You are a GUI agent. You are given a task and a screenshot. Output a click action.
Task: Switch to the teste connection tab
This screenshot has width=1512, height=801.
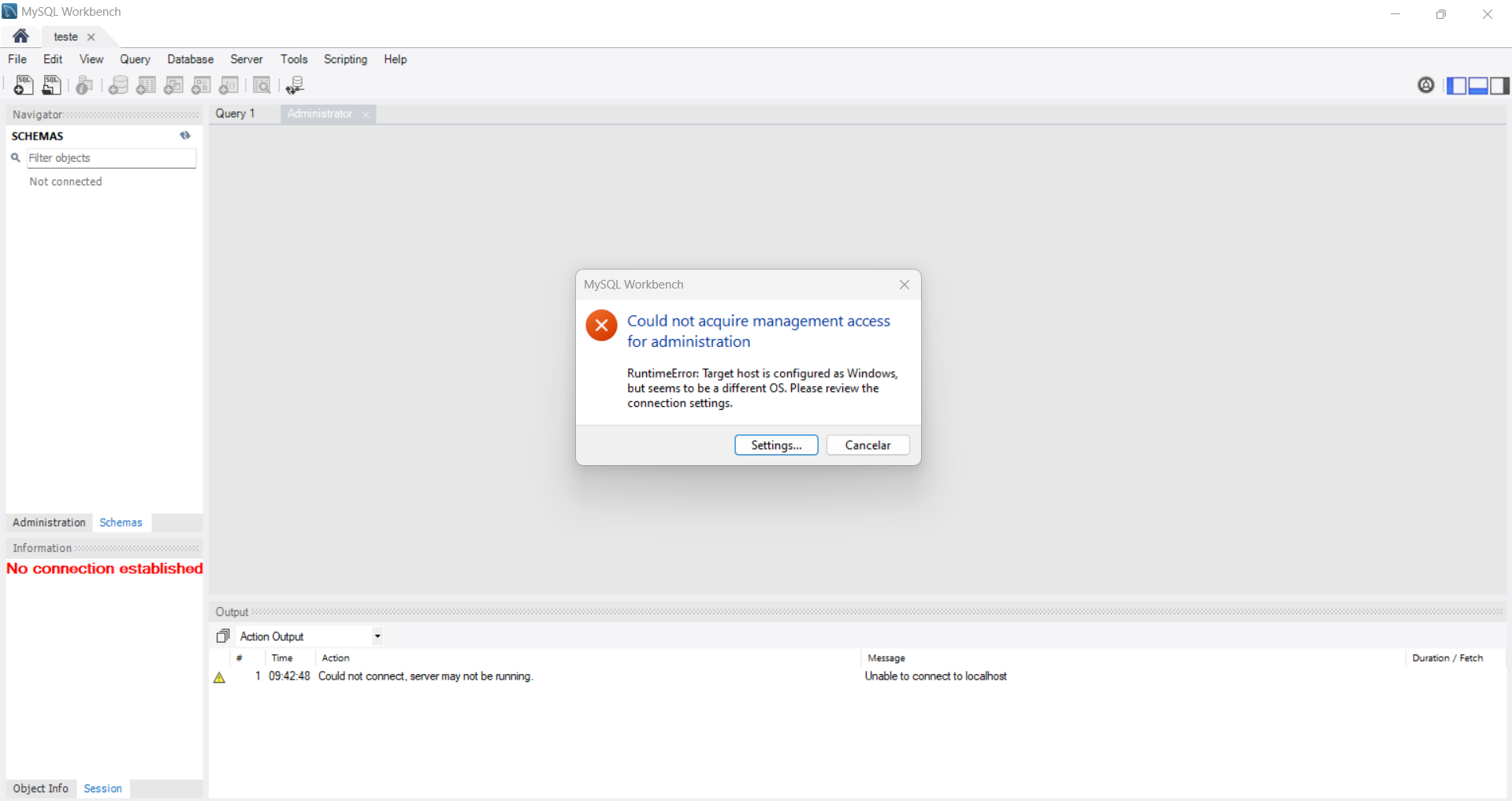coord(65,36)
